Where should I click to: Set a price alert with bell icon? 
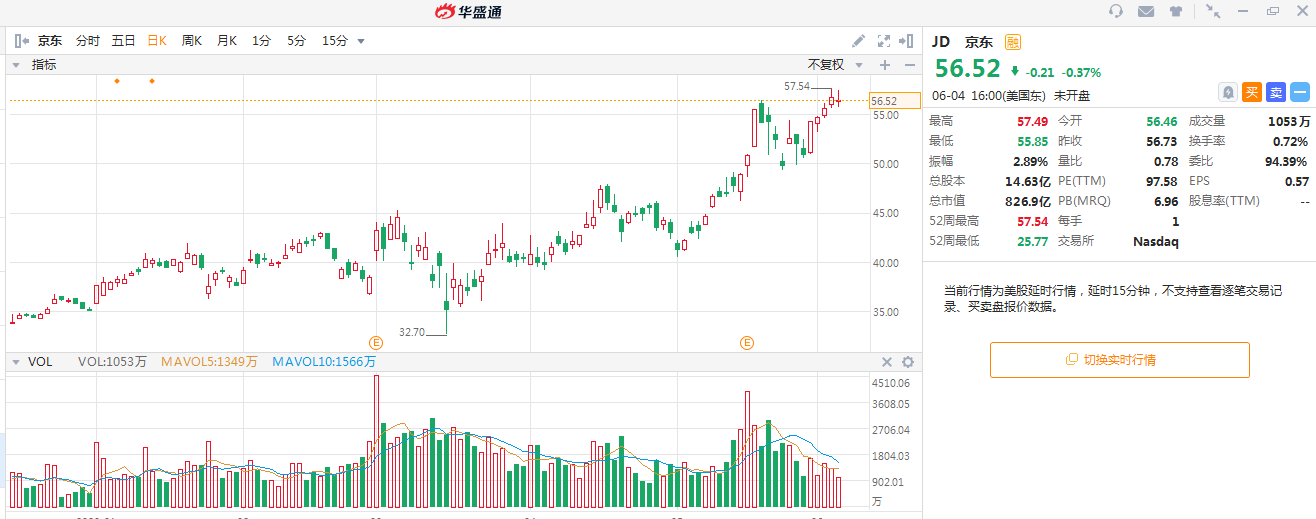(1227, 92)
